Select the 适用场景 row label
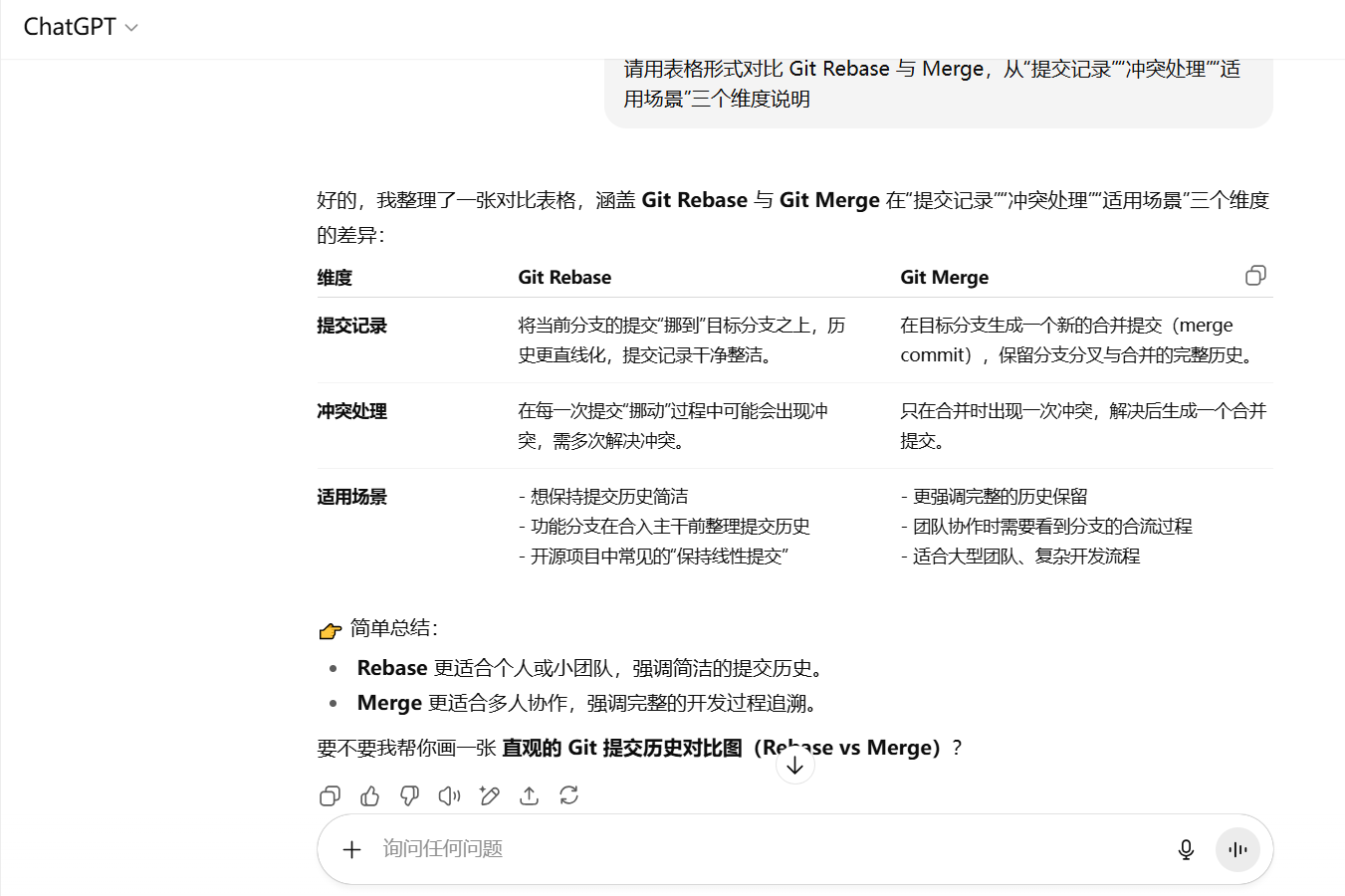The width and height of the screenshot is (1345, 896). (x=352, y=497)
